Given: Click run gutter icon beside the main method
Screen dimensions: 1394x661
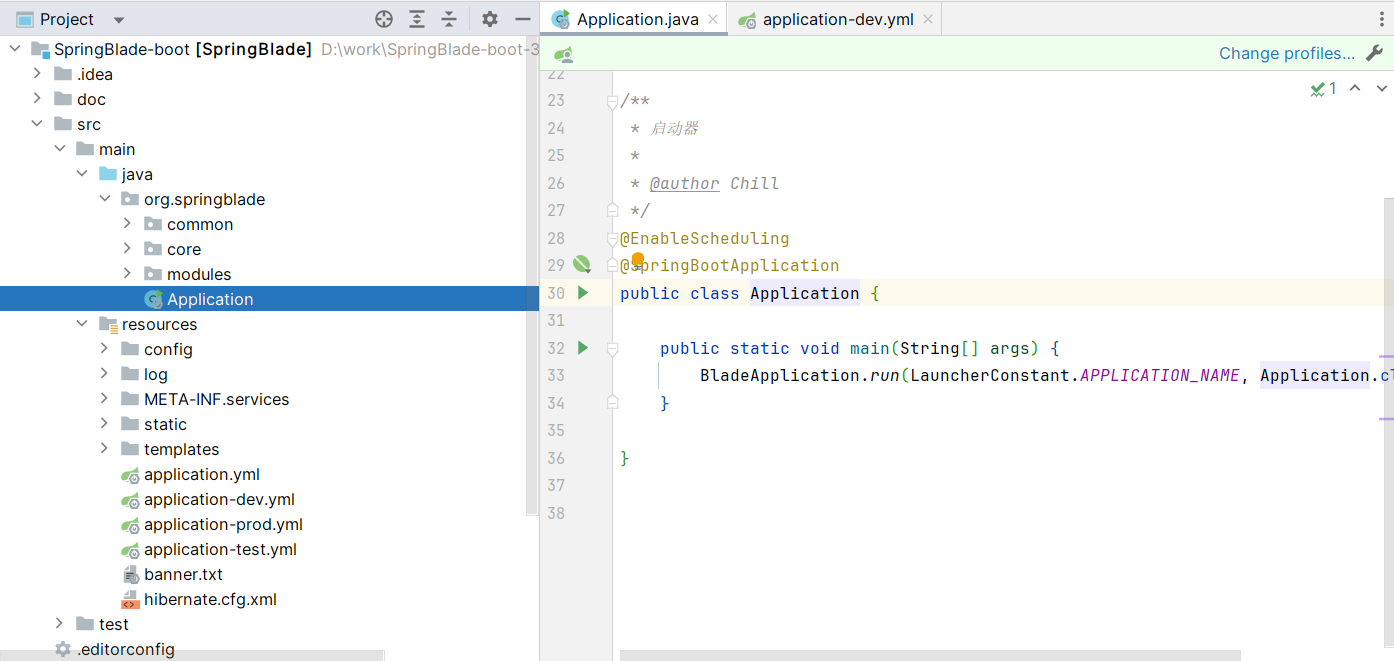Looking at the screenshot, I should pos(583,348).
